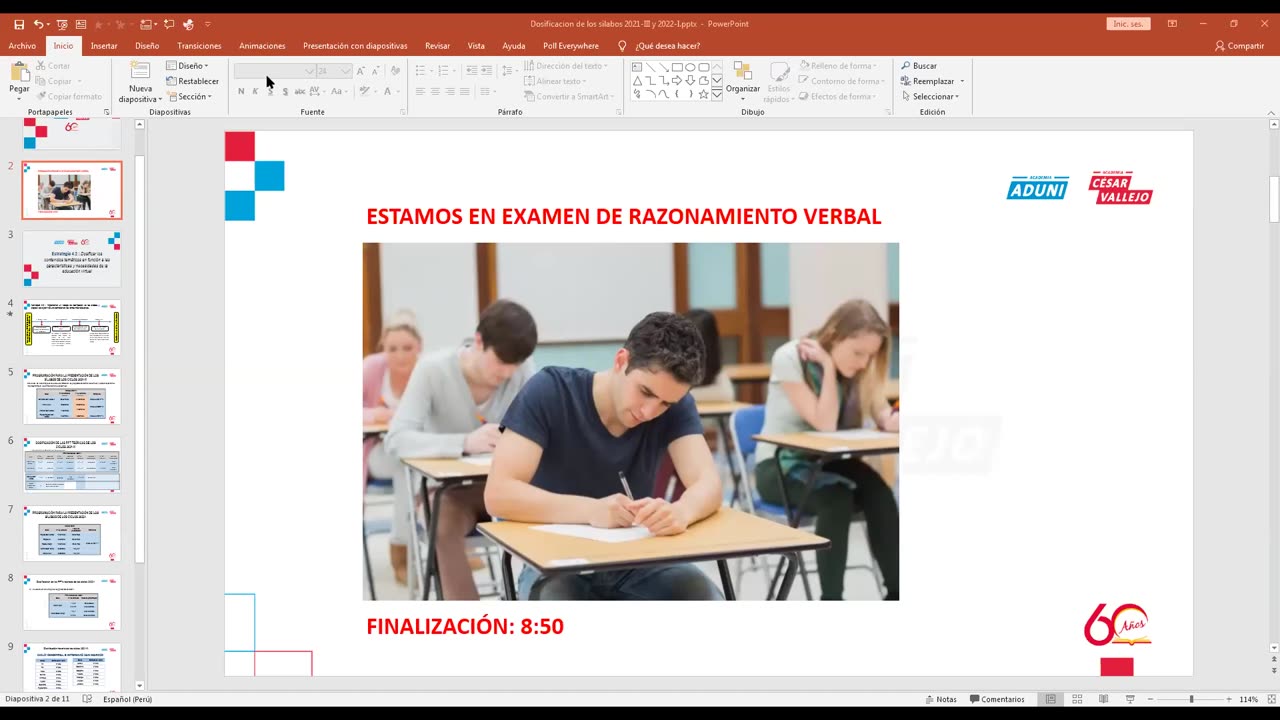1280x720 pixels.
Task: Switch to the Animaciones tab
Action: coord(262,46)
